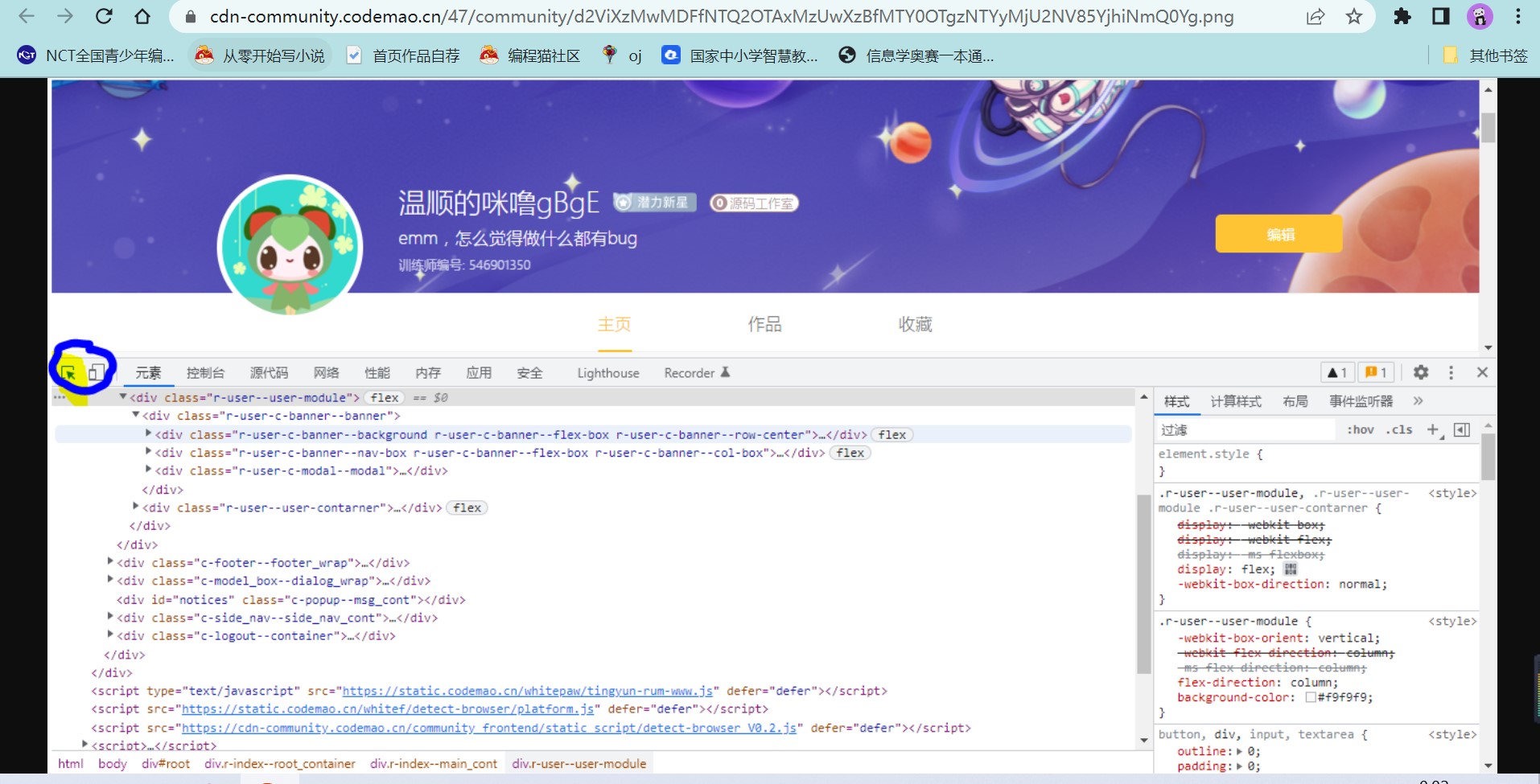The height and width of the screenshot is (784, 1540).
Task: Toggle the :hov element state button
Action: (1361, 430)
